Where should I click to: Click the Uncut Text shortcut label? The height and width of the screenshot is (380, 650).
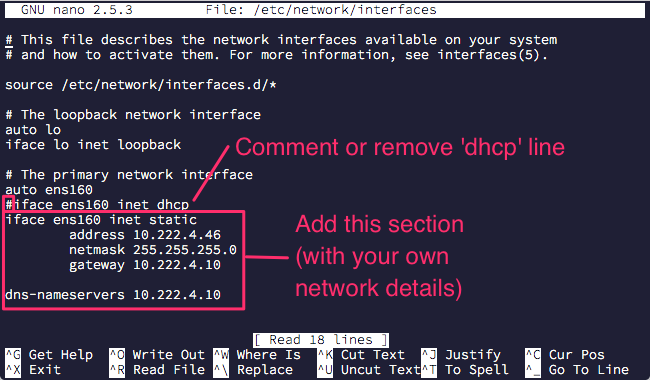coord(381,370)
